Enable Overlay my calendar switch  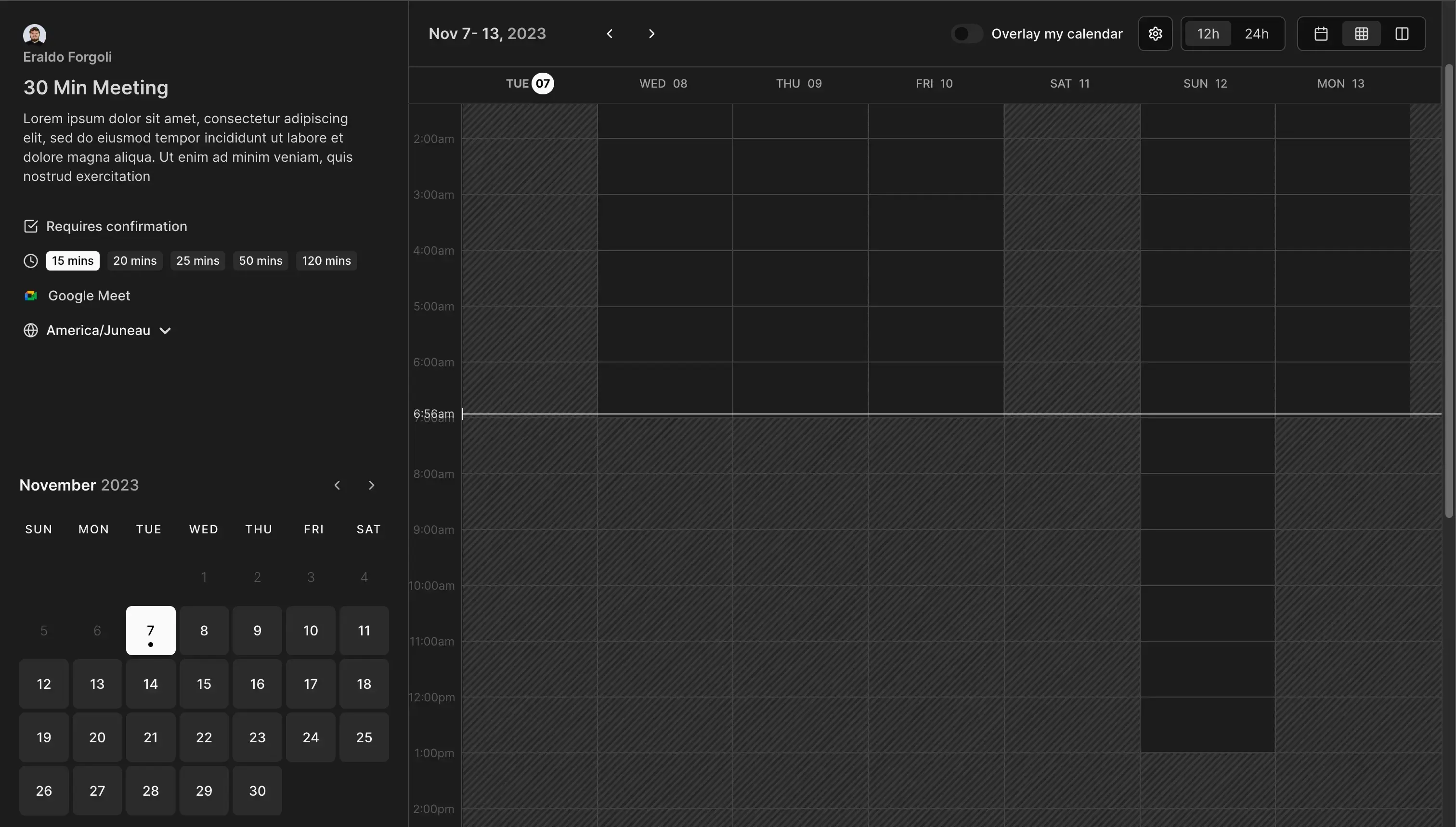(x=966, y=34)
